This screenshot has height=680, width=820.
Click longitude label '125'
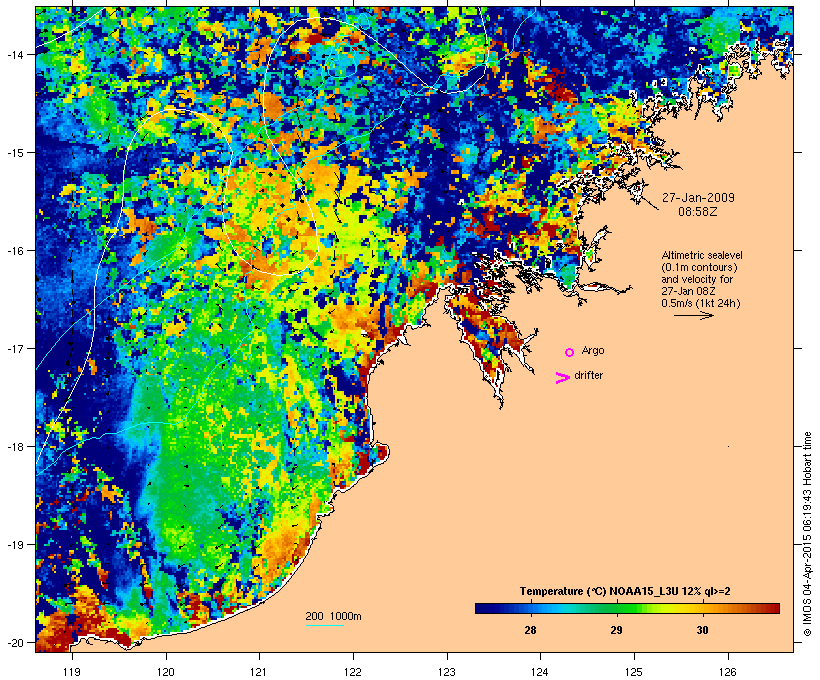tap(634, 672)
